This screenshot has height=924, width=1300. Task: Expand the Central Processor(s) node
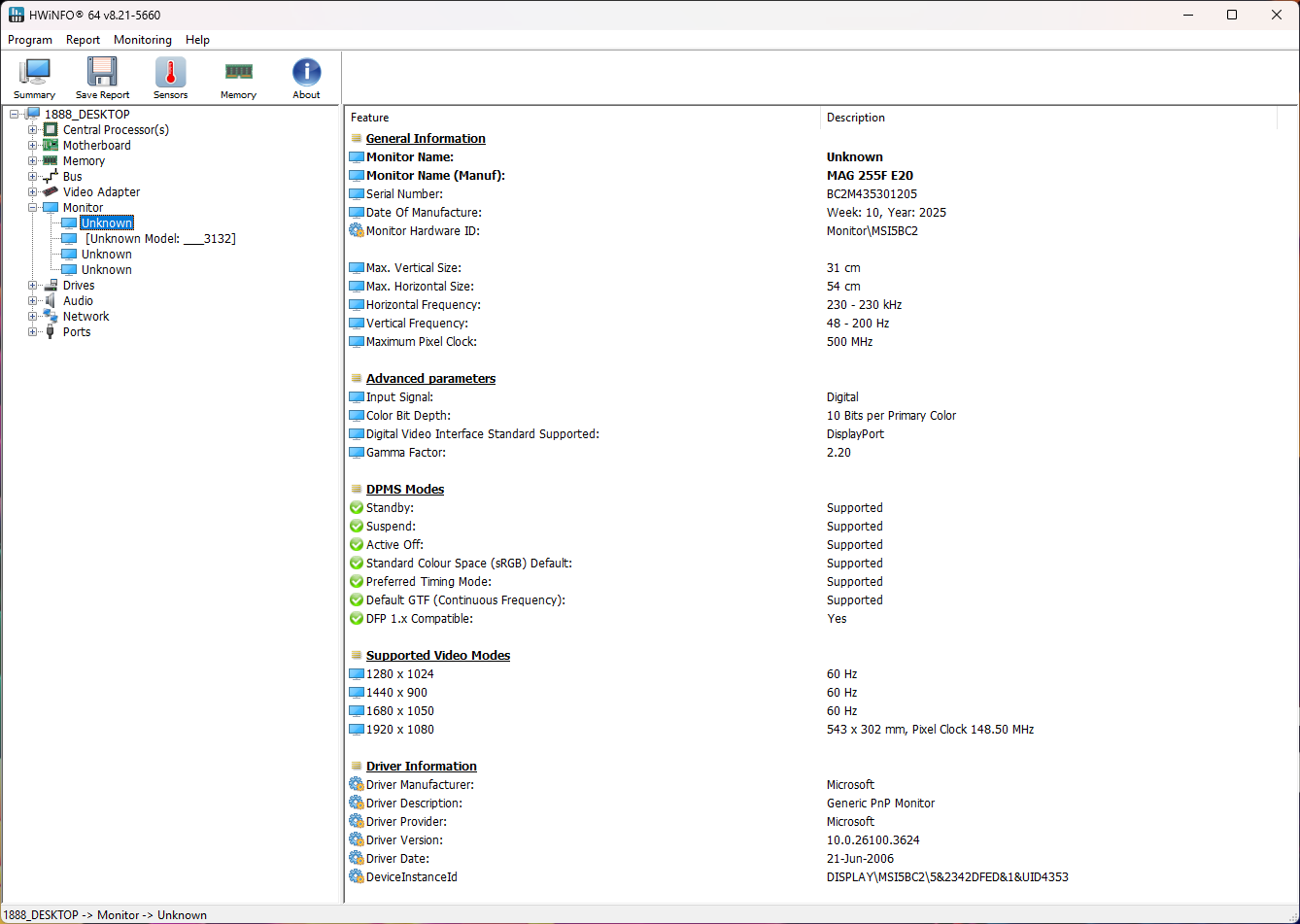coord(33,130)
